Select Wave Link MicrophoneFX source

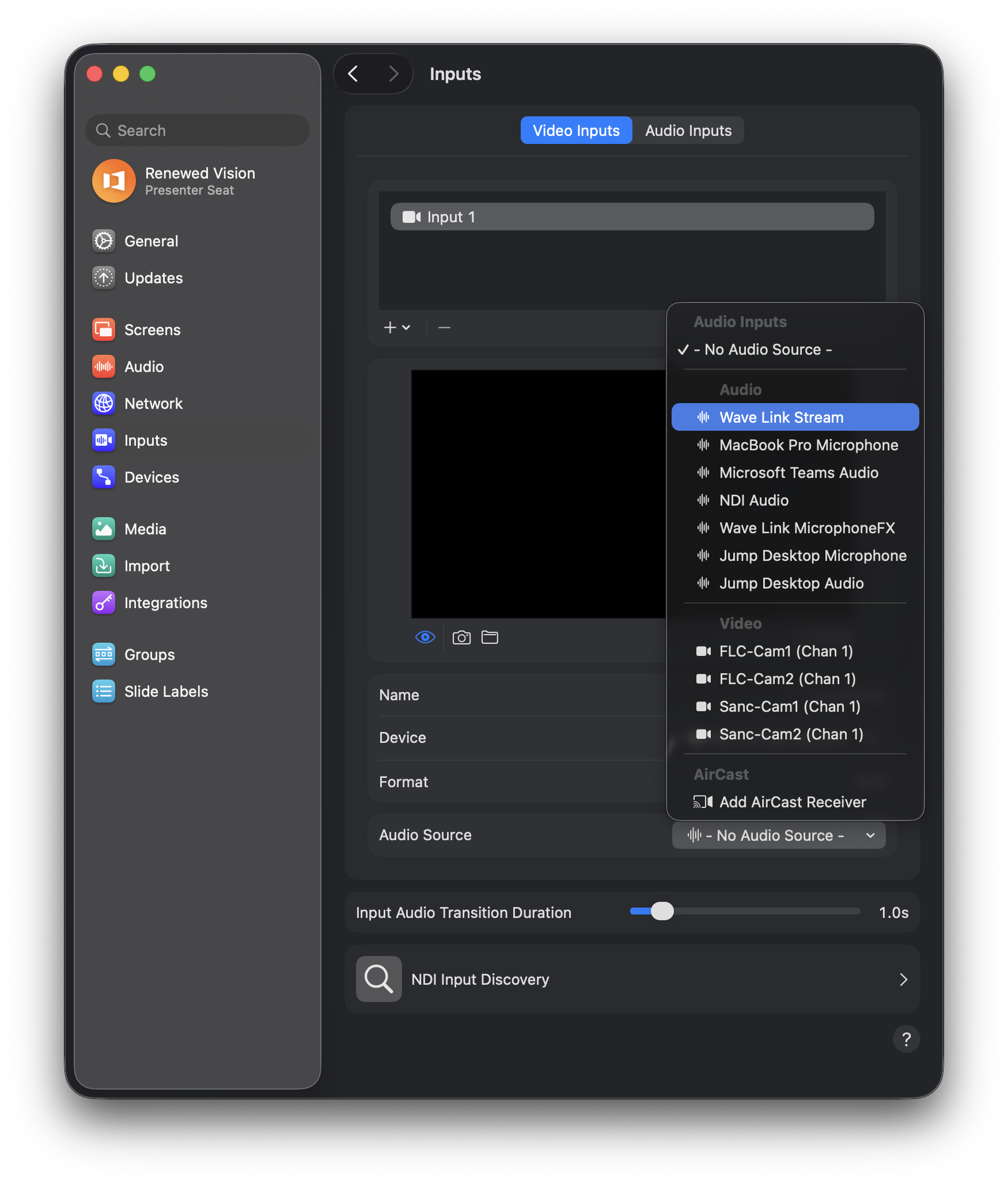(795, 528)
